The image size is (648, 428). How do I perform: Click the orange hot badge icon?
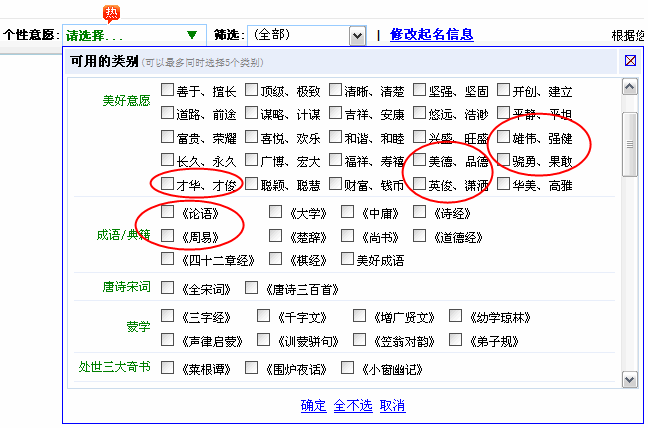click(111, 14)
